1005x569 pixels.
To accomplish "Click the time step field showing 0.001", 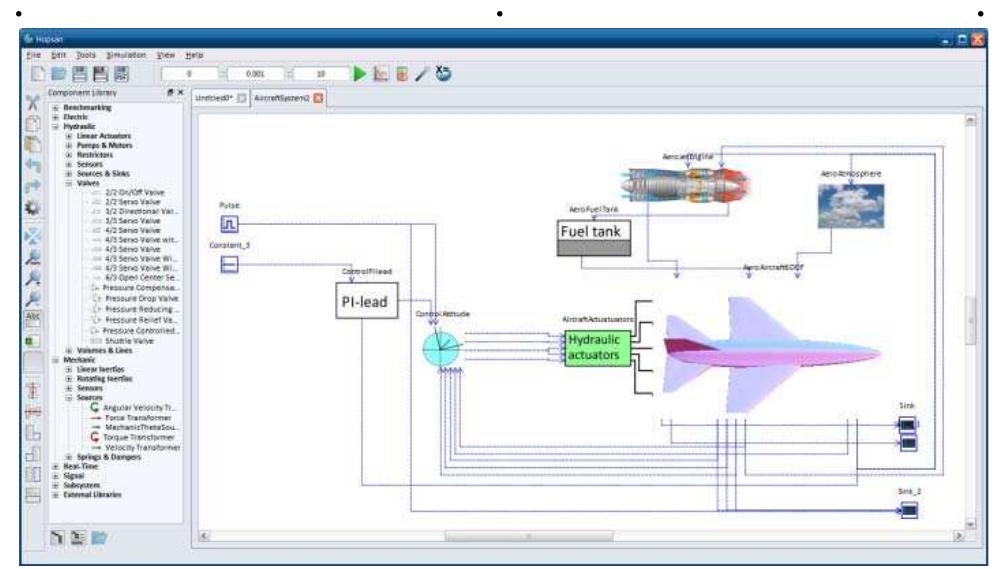I will (x=255, y=74).
